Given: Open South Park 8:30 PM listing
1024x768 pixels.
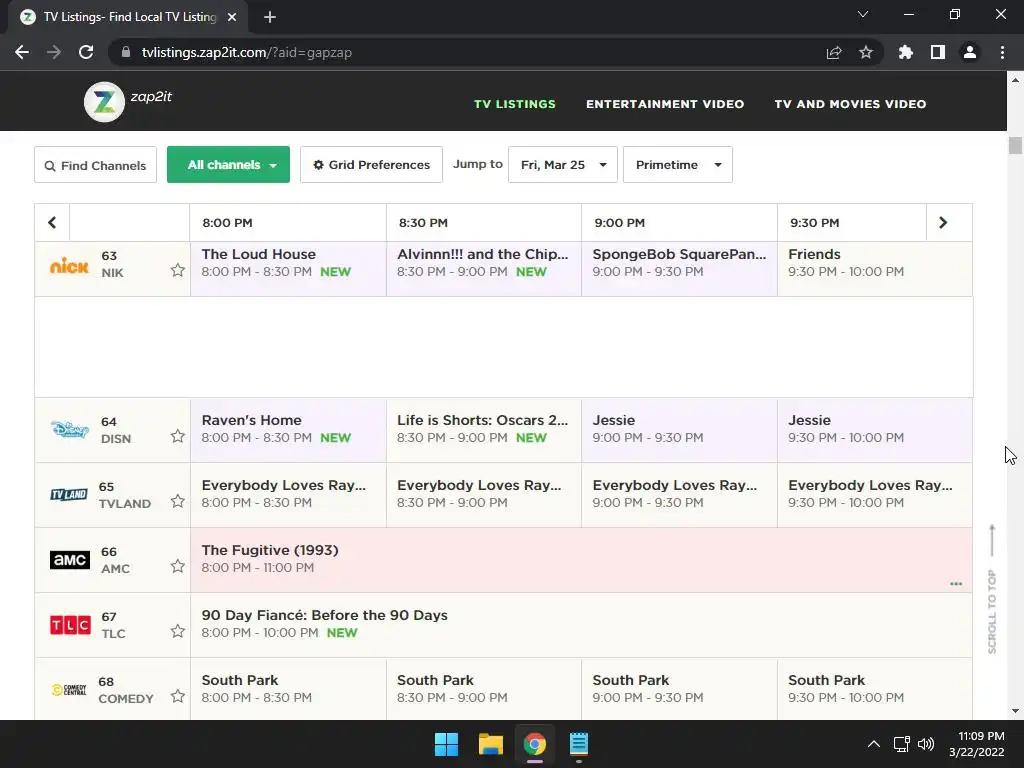Looking at the screenshot, I should pyautogui.click(x=484, y=689).
